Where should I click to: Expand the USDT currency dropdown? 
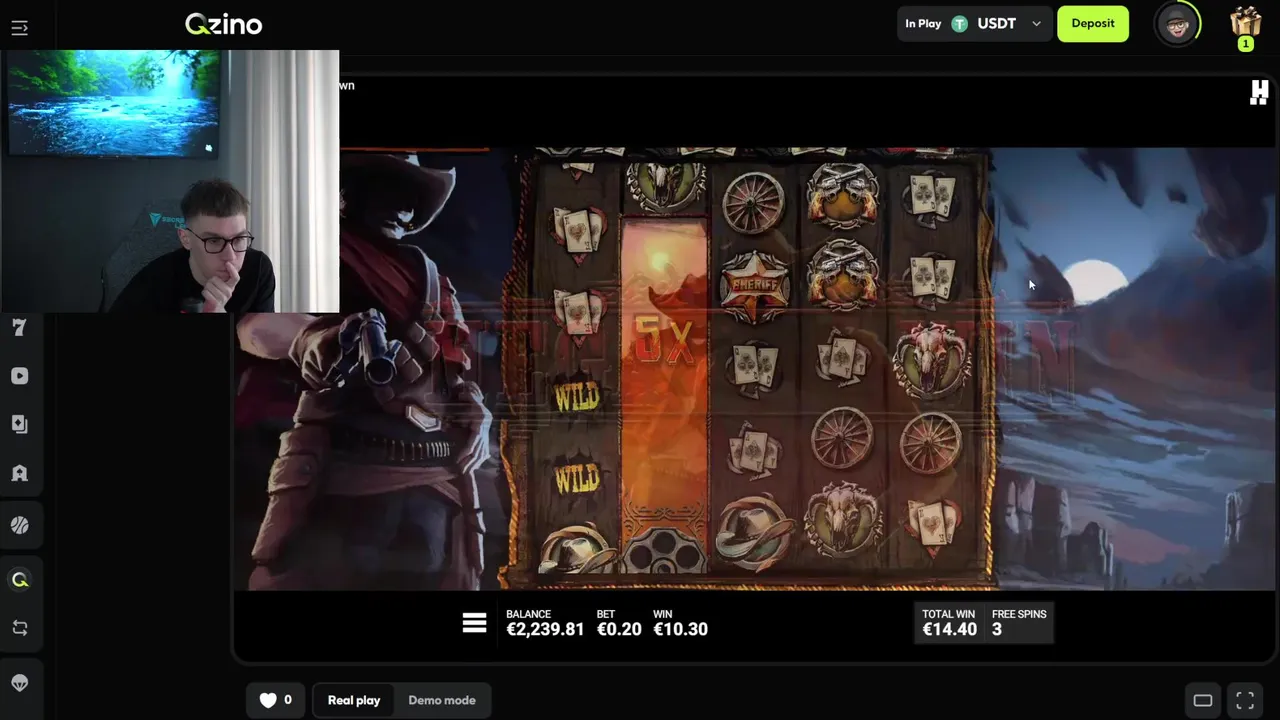click(x=1036, y=24)
